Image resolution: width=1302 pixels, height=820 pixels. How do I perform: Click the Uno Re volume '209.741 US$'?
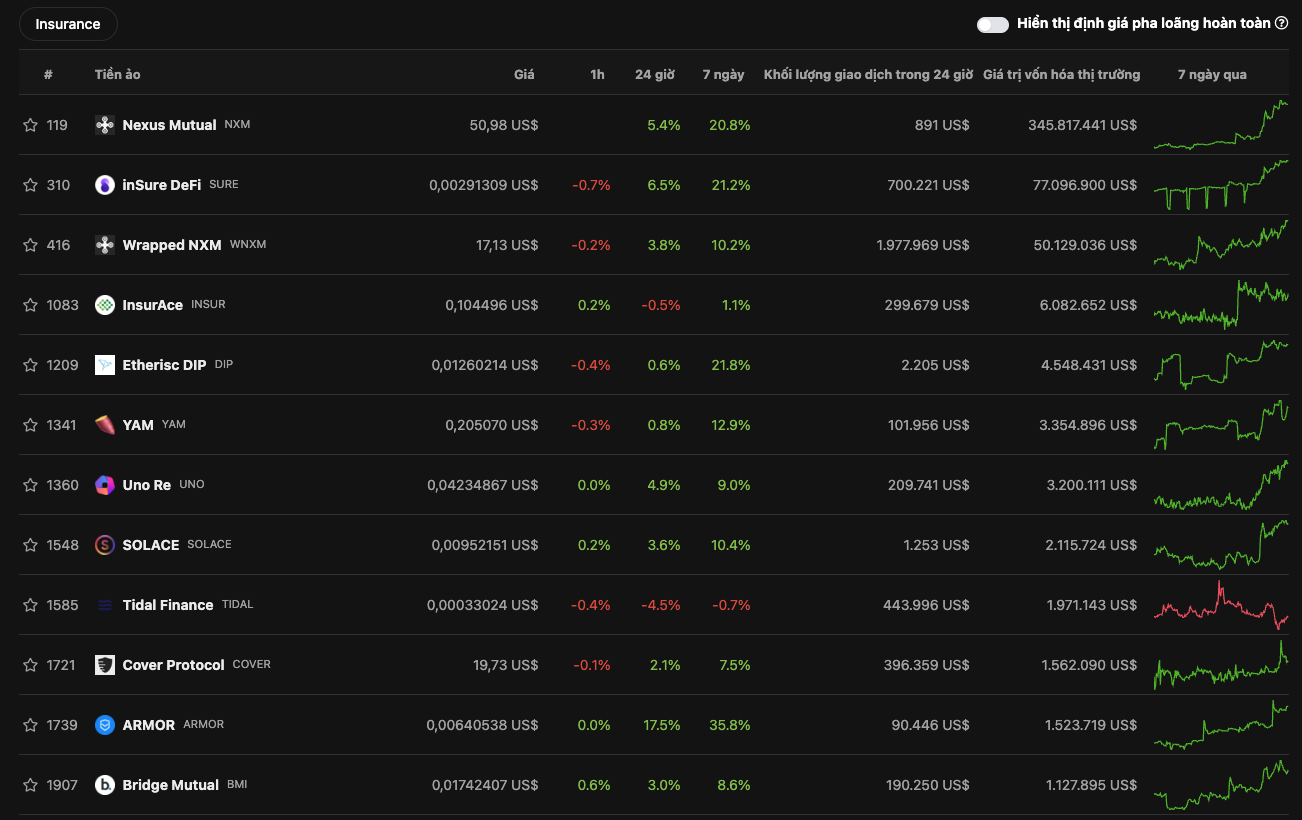[x=928, y=485]
